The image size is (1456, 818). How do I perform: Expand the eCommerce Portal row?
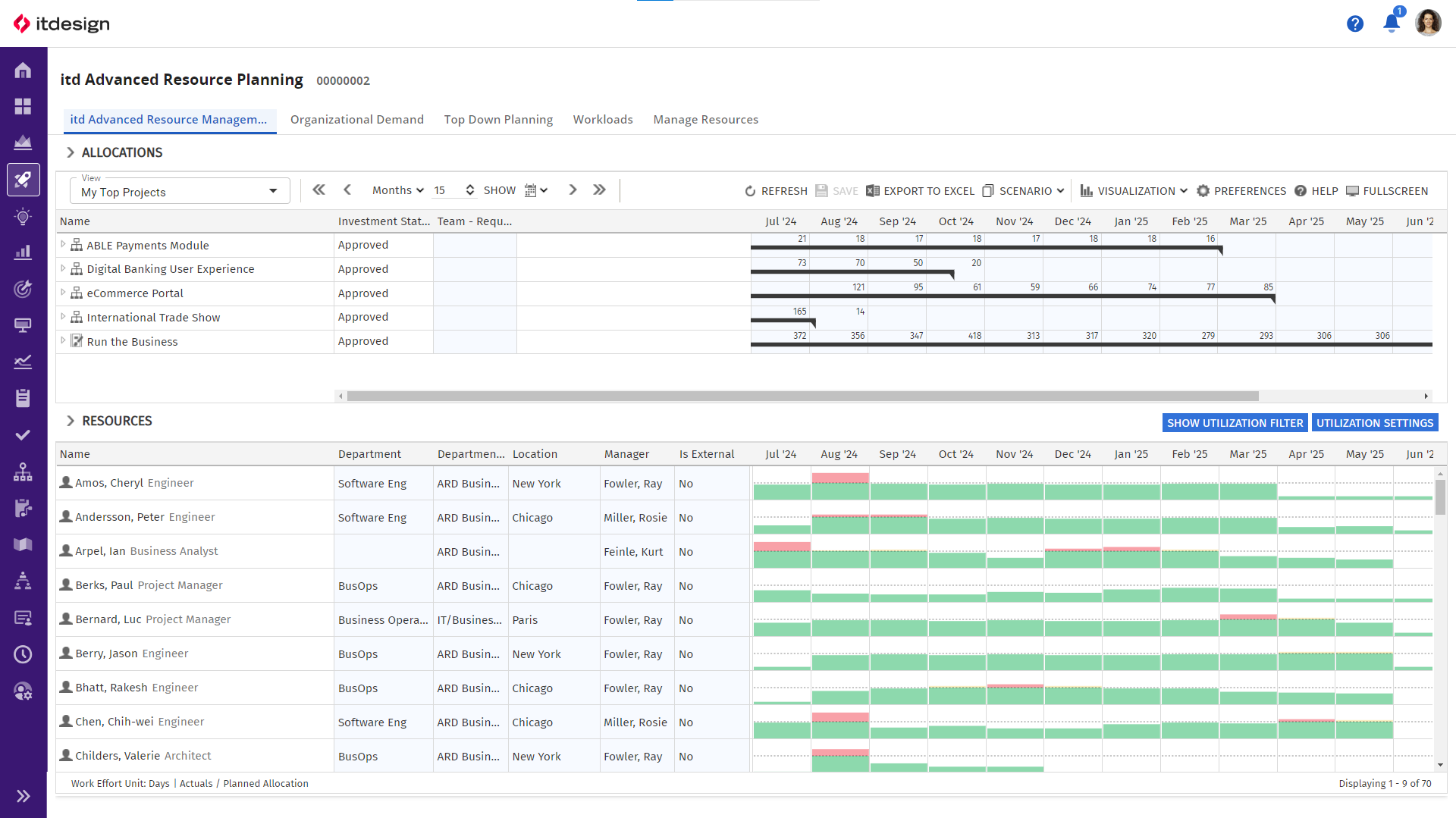pos(63,293)
